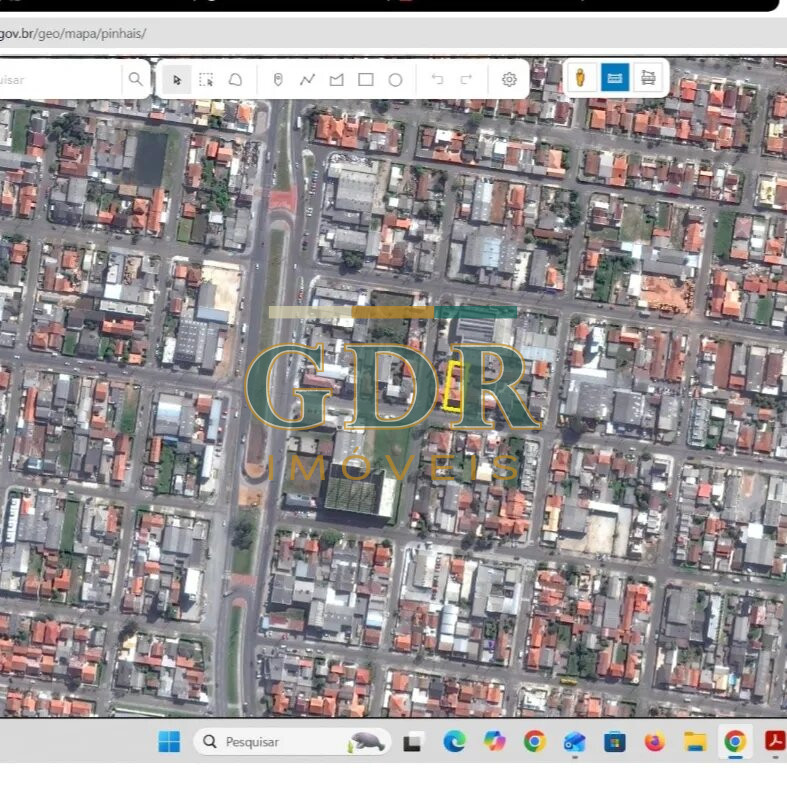The image size is (787, 787).
Task: Open the Windows Start menu
Action: point(169,742)
